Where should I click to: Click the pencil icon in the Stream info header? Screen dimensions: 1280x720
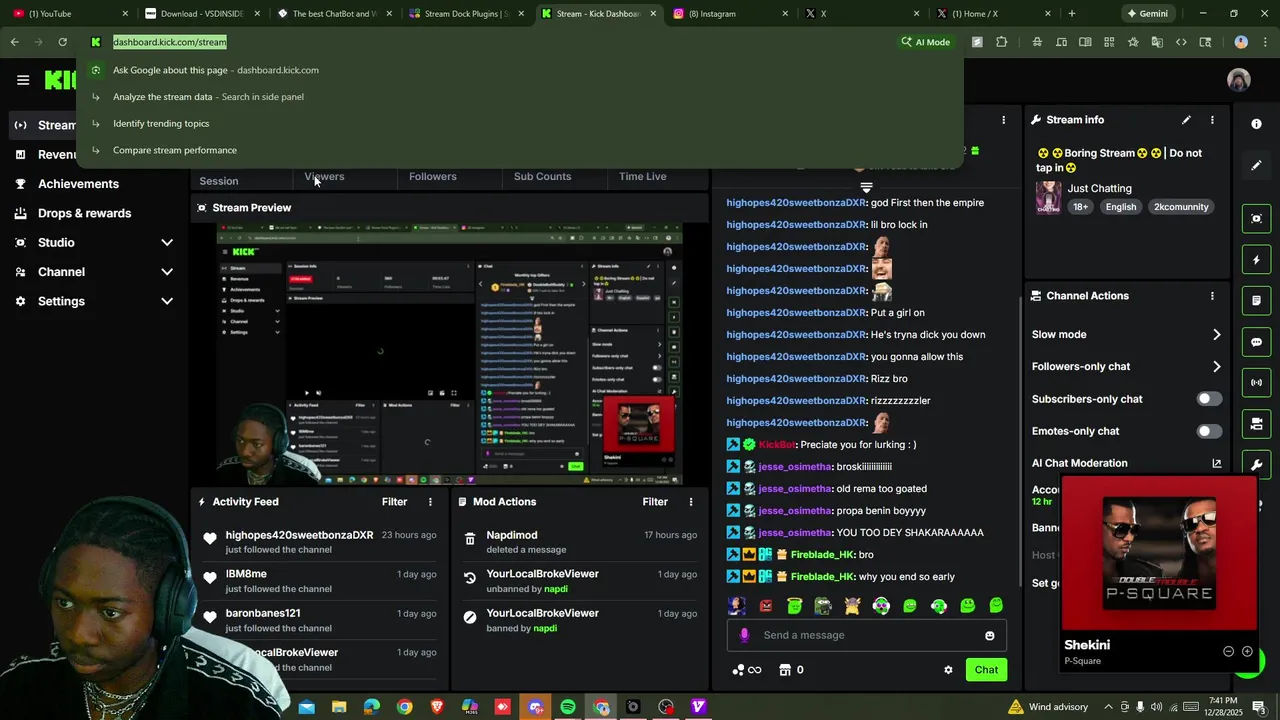1186,120
